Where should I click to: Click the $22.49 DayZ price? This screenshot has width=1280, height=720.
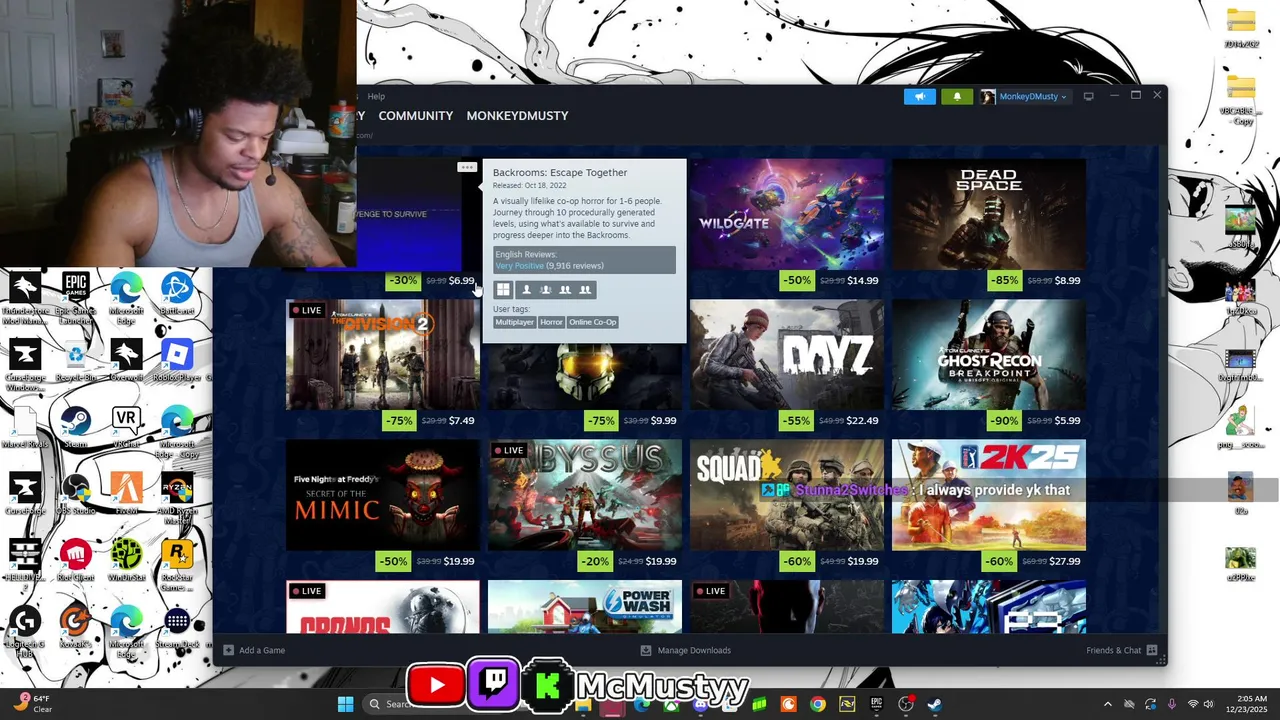click(x=863, y=421)
